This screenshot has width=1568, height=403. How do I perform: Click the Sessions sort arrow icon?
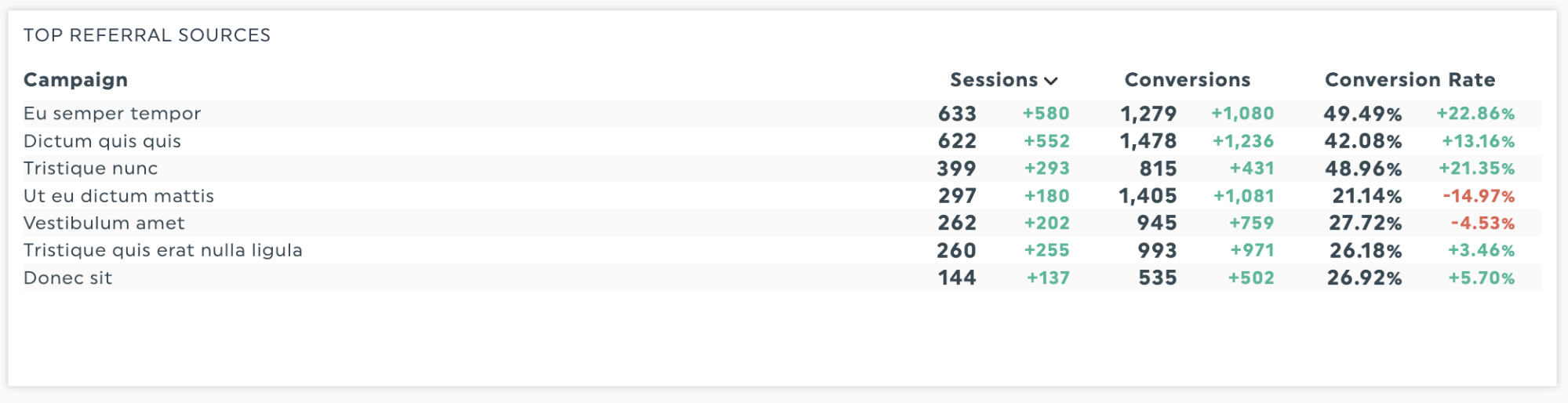coord(1051,81)
